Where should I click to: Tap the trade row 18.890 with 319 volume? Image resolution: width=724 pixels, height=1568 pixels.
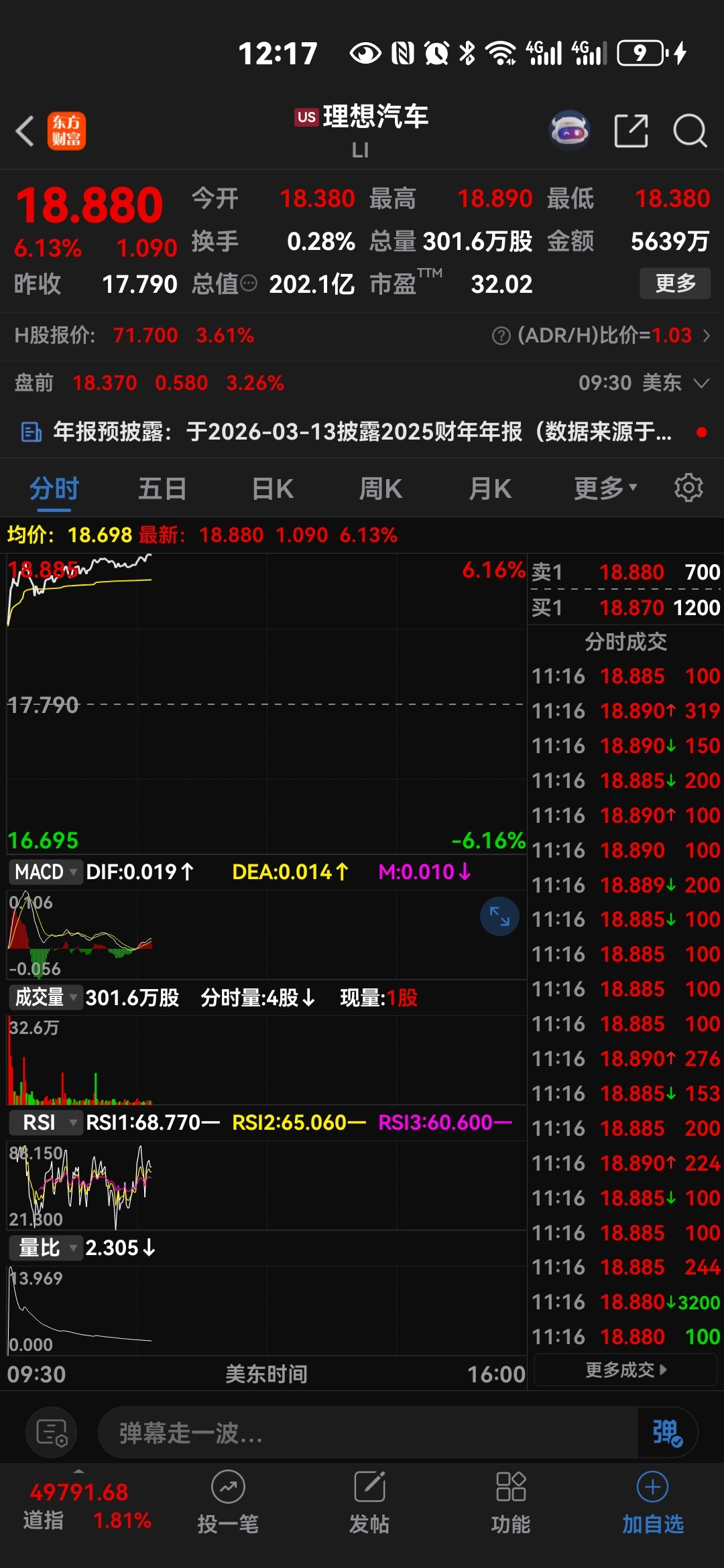pyautogui.click(x=625, y=711)
